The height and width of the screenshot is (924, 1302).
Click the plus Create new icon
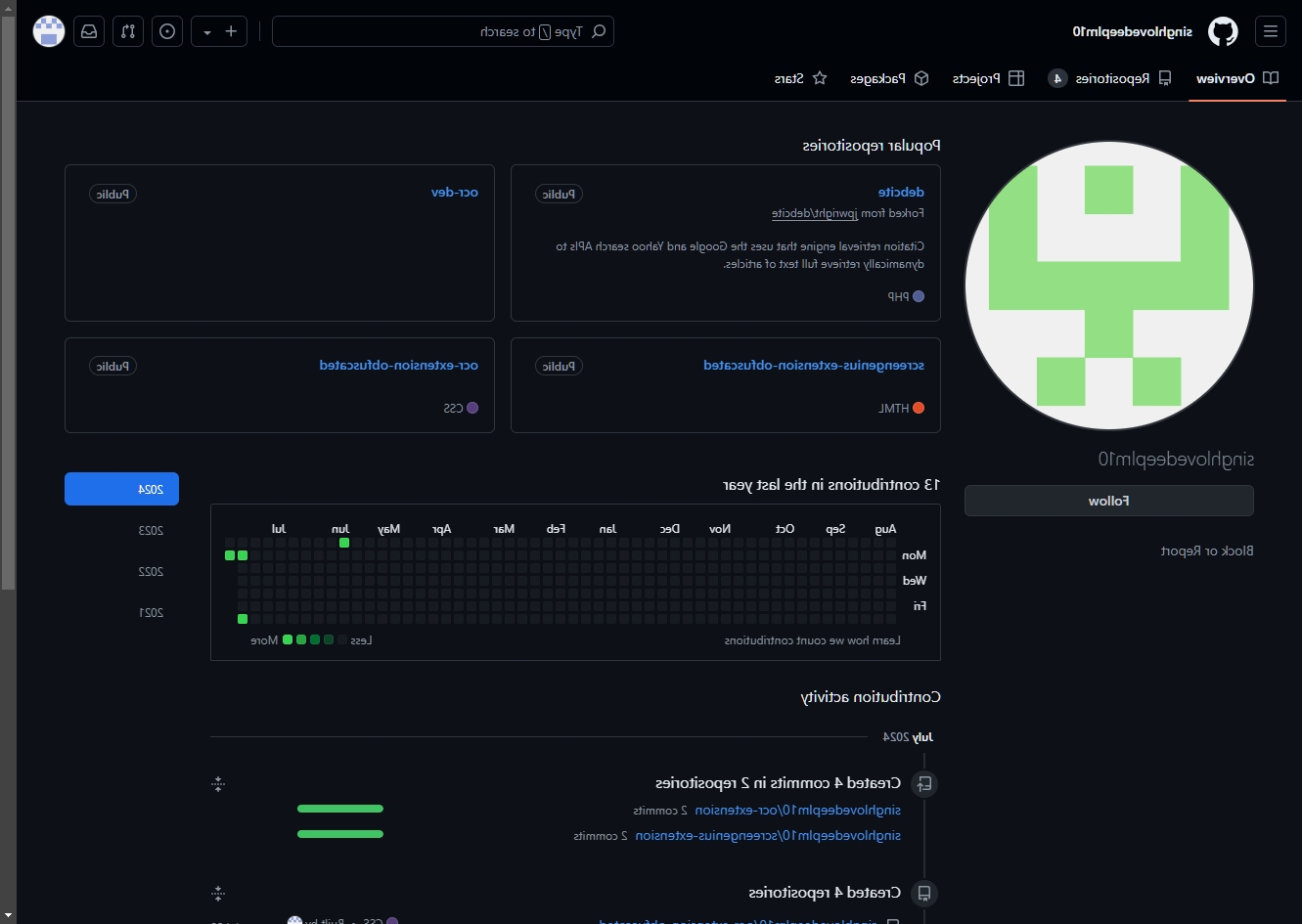pos(232,31)
